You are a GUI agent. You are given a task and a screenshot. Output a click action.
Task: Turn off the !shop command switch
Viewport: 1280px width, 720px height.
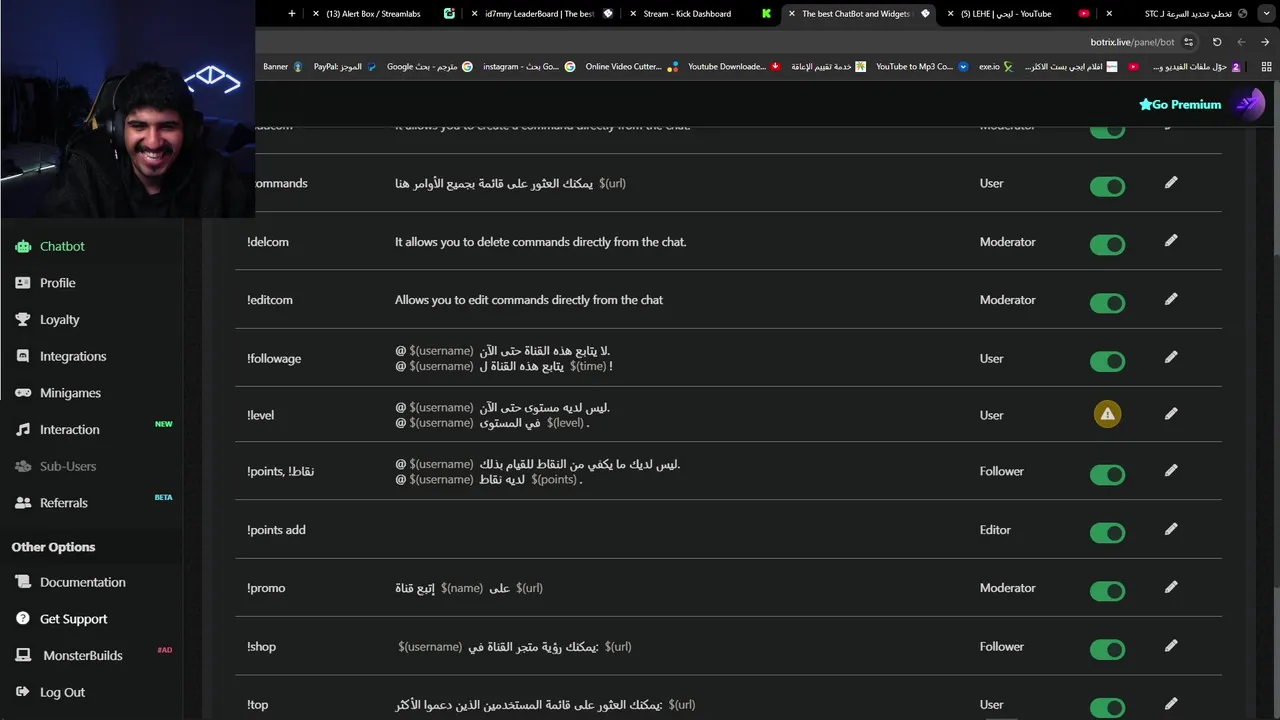click(1107, 649)
